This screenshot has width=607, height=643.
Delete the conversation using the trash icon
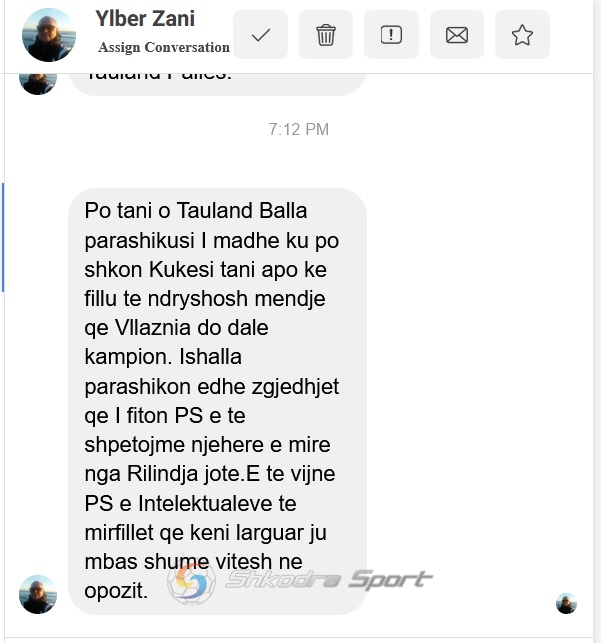click(x=326, y=35)
